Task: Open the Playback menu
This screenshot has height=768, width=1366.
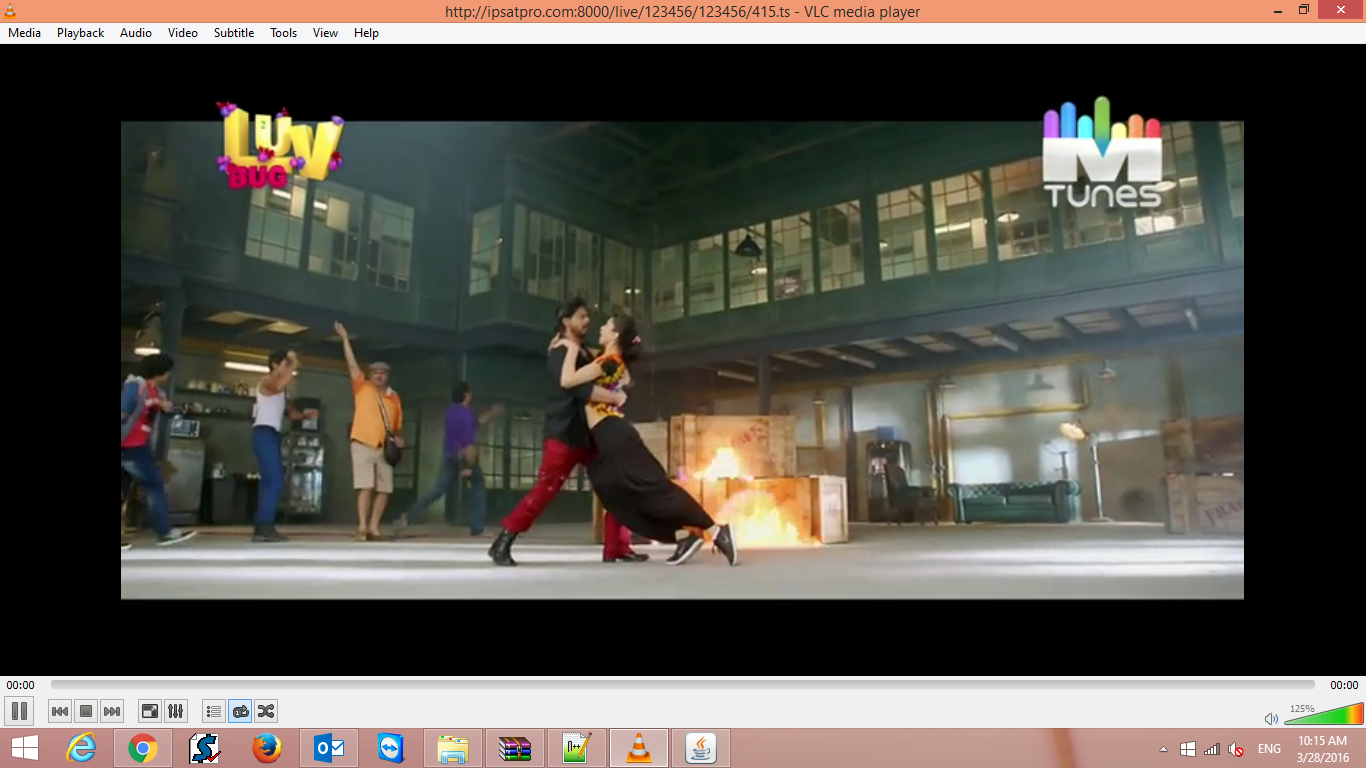Action: point(80,33)
